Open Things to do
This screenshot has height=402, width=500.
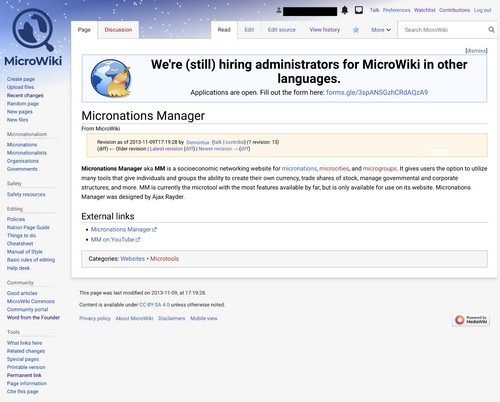coord(21,235)
